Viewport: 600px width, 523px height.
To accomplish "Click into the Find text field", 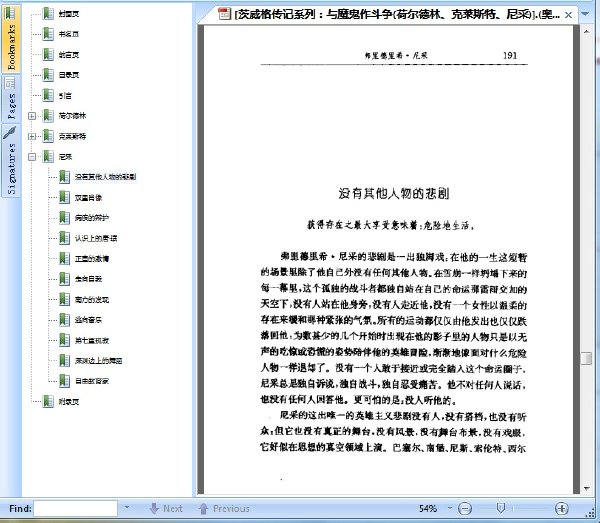I will (75, 508).
